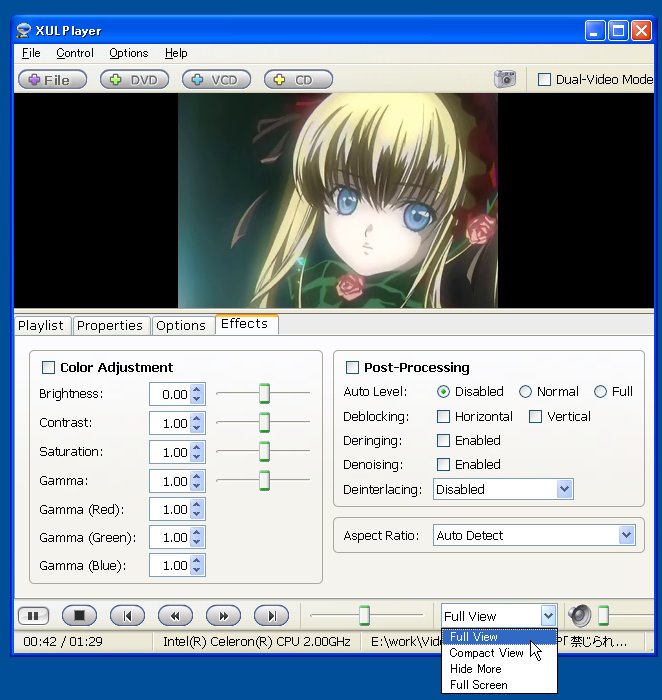662x700 pixels.
Task: Choose Hide More in dropdown list
Action: 499,669
